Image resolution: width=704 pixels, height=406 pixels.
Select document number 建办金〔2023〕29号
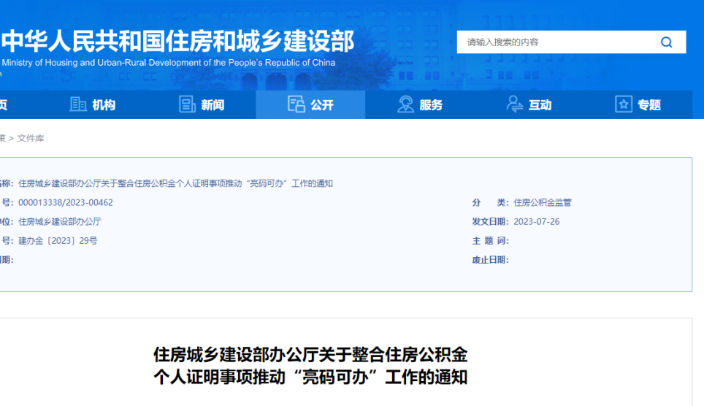point(57,241)
